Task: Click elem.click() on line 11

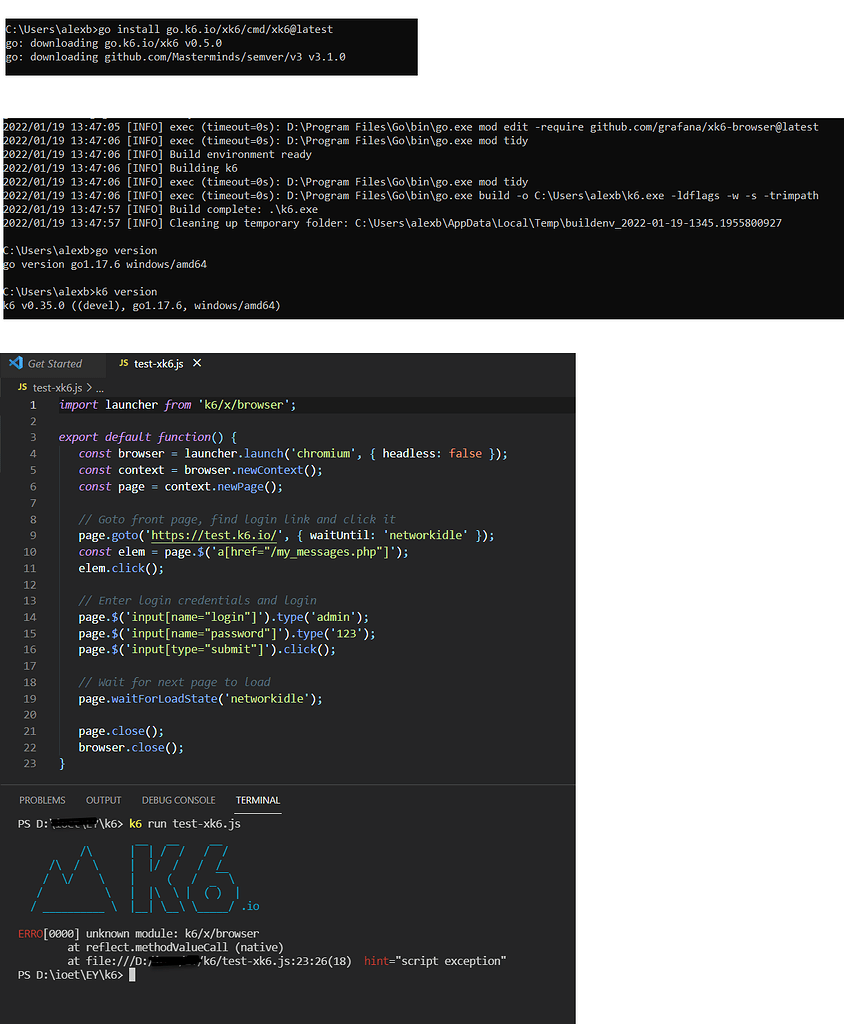Action: coord(121,568)
